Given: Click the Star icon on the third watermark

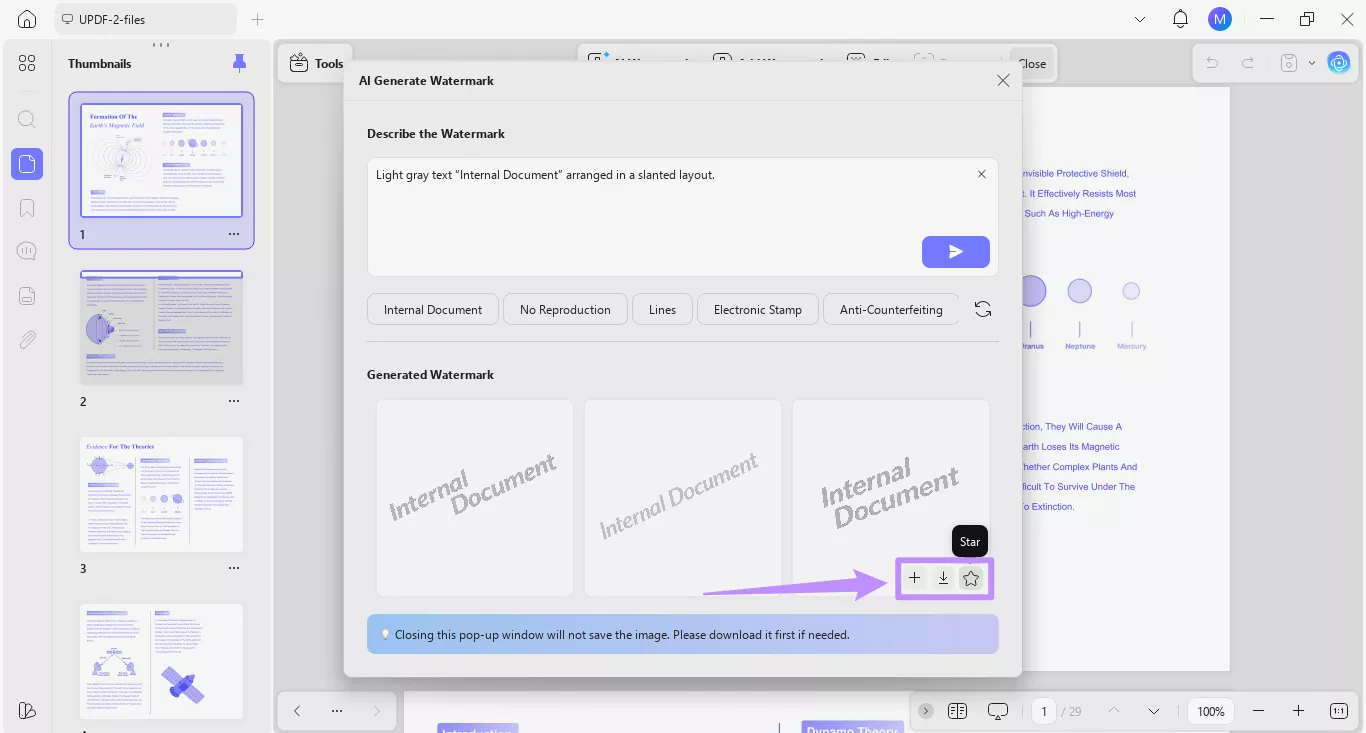Looking at the screenshot, I should click(970, 577).
